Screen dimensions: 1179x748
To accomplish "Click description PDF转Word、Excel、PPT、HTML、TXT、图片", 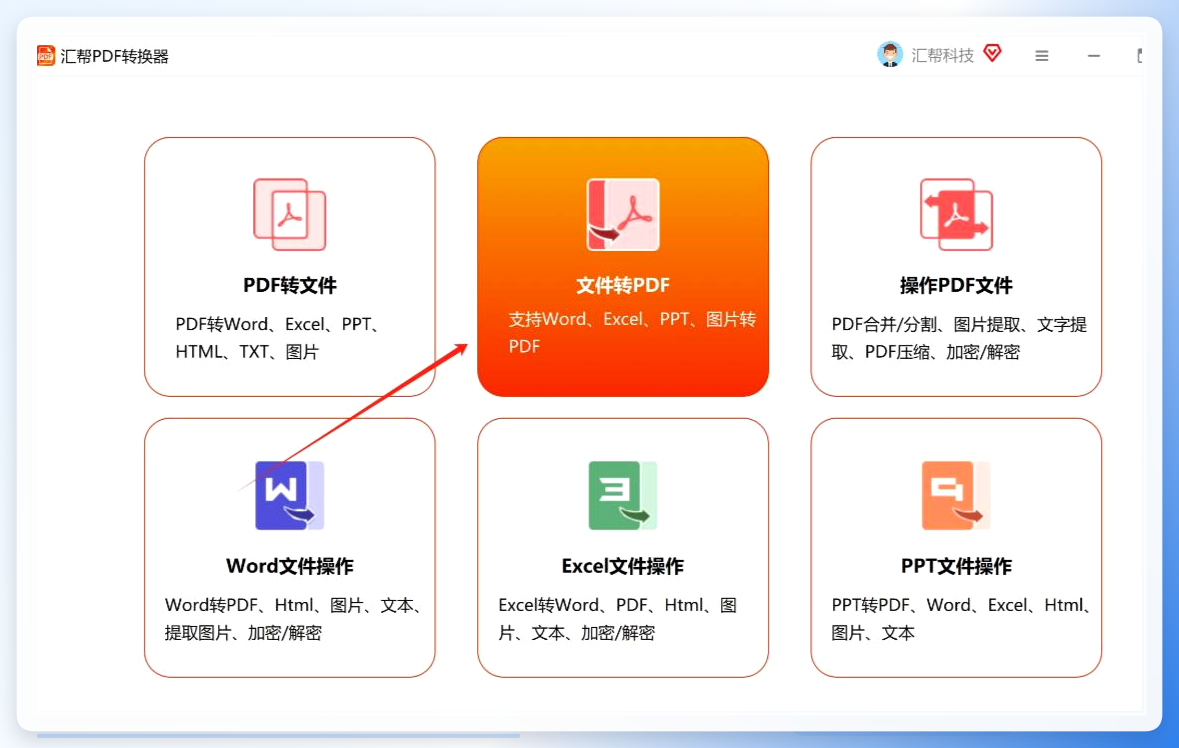I will tap(279, 338).
